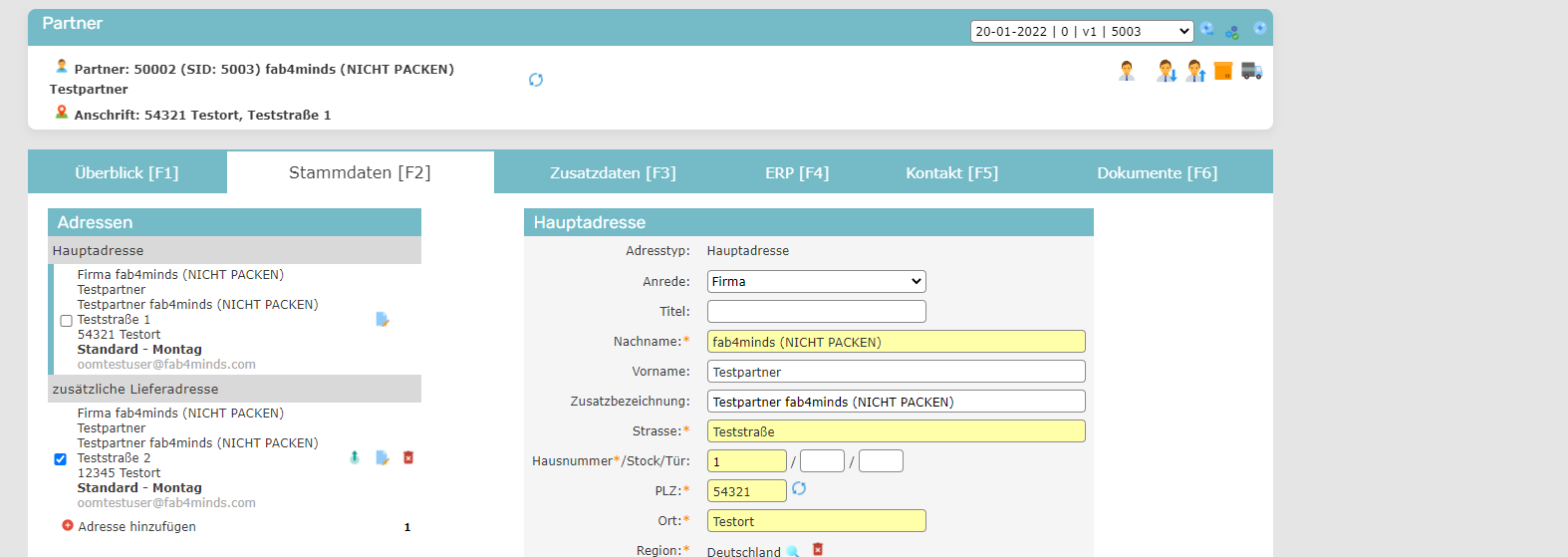Promote Lieferadresse with green up arrow
The image size is (1568, 557).
[x=355, y=458]
